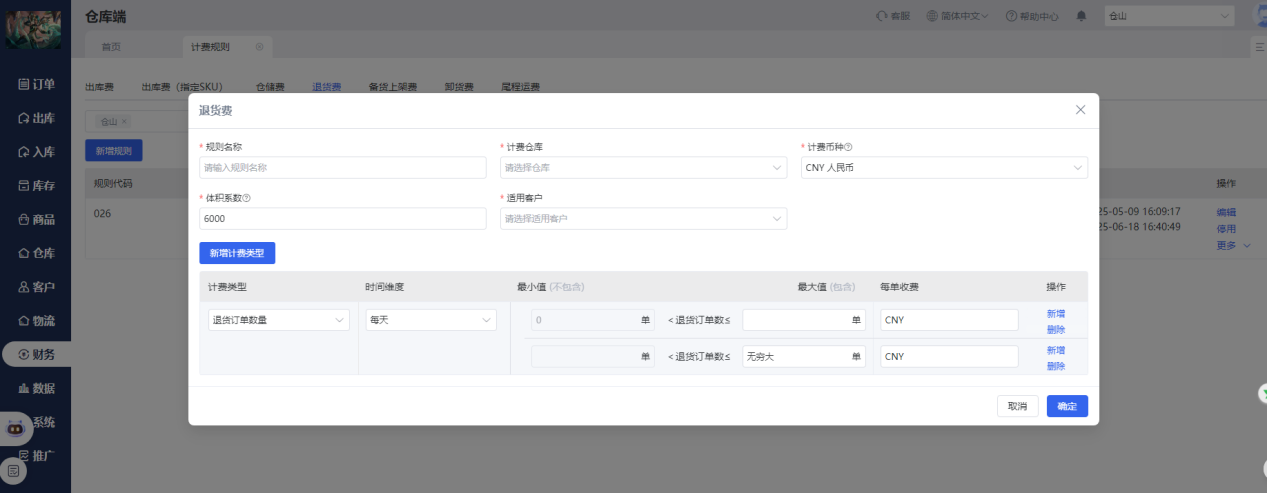Viewport: 1267px width, 493px height.
Task: Click the 客服 headset icon
Action: [x=892, y=16]
